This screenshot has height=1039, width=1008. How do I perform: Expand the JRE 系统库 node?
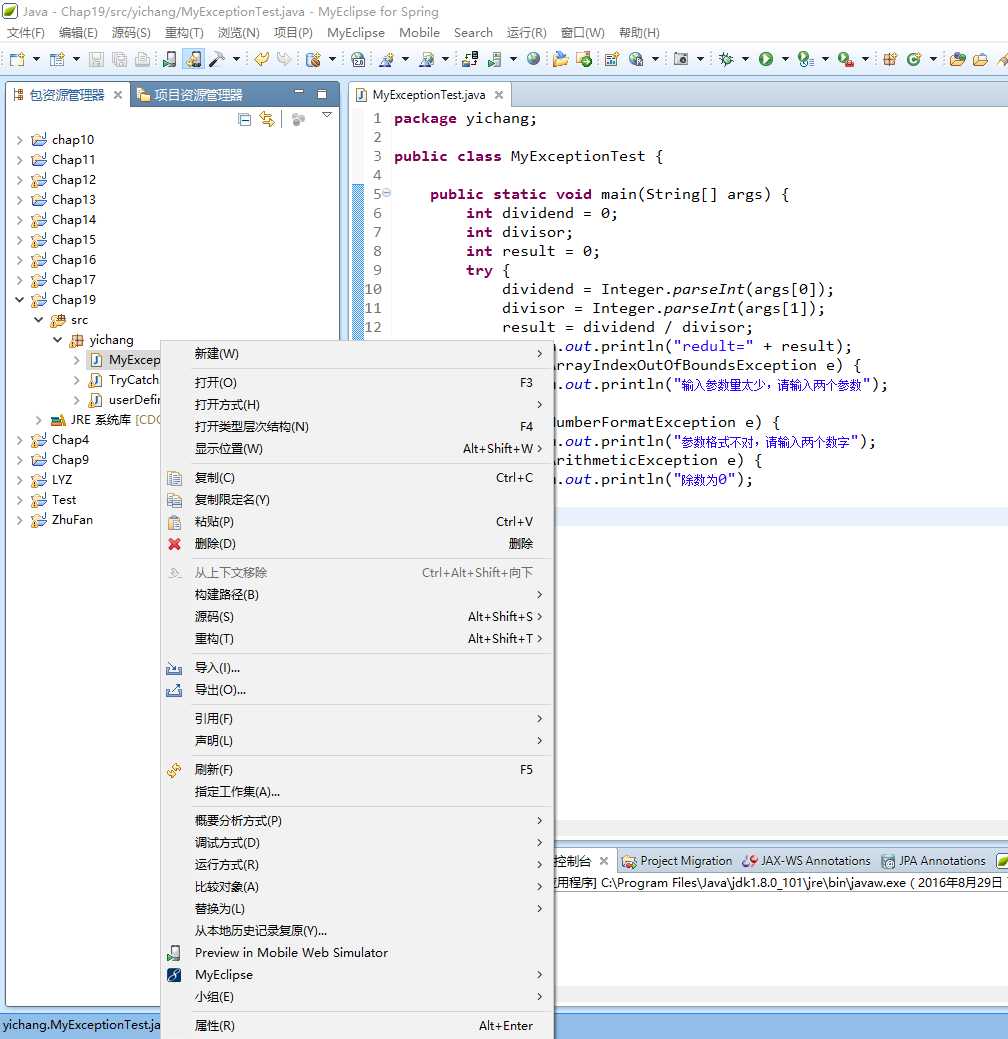(38, 420)
